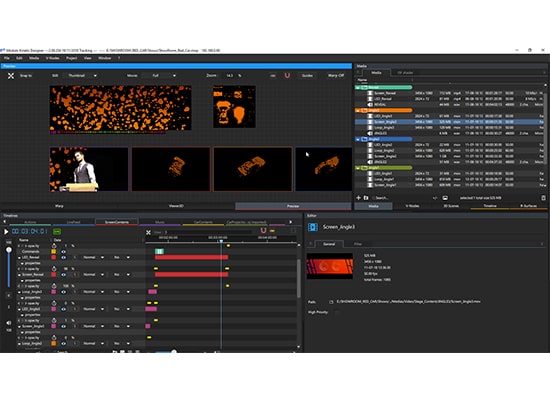Collapse the green Reveal media folder
Image resolution: width=550 pixels, height=400 pixels.
358,87
